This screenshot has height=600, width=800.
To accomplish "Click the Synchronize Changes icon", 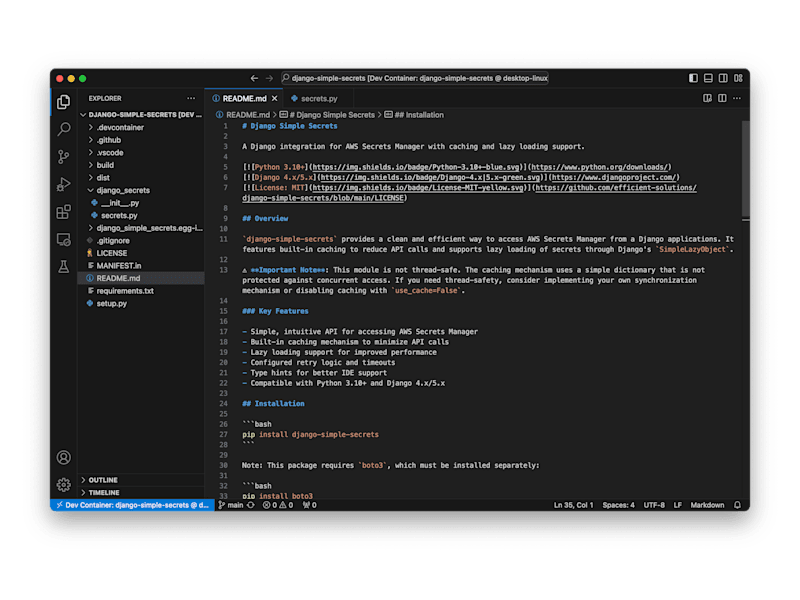I will point(251,505).
